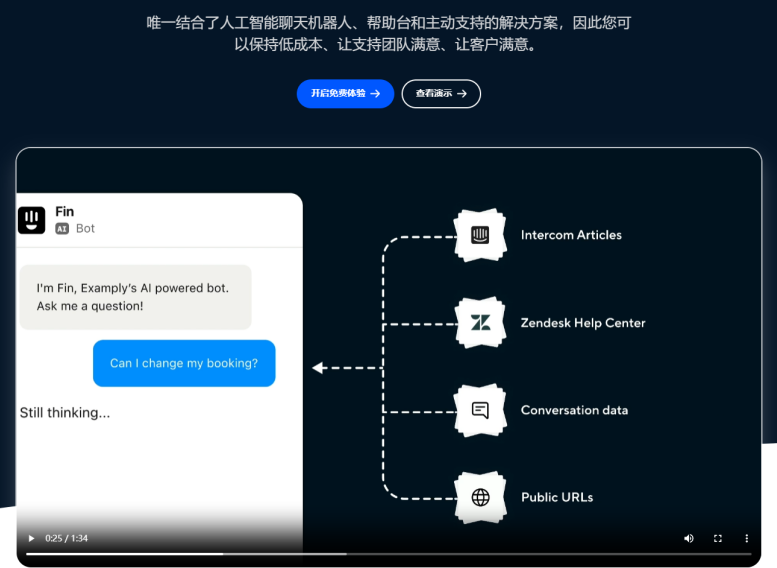Open the video's three-dot options menu
The height and width of the screenshot is (568, 777).
747,538
